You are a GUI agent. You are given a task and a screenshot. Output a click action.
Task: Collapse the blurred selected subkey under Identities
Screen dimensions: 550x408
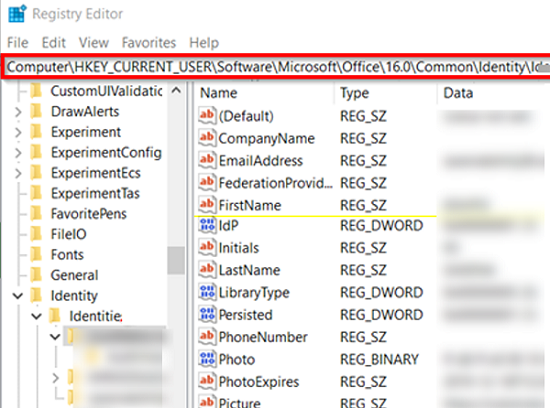point(55,337)
